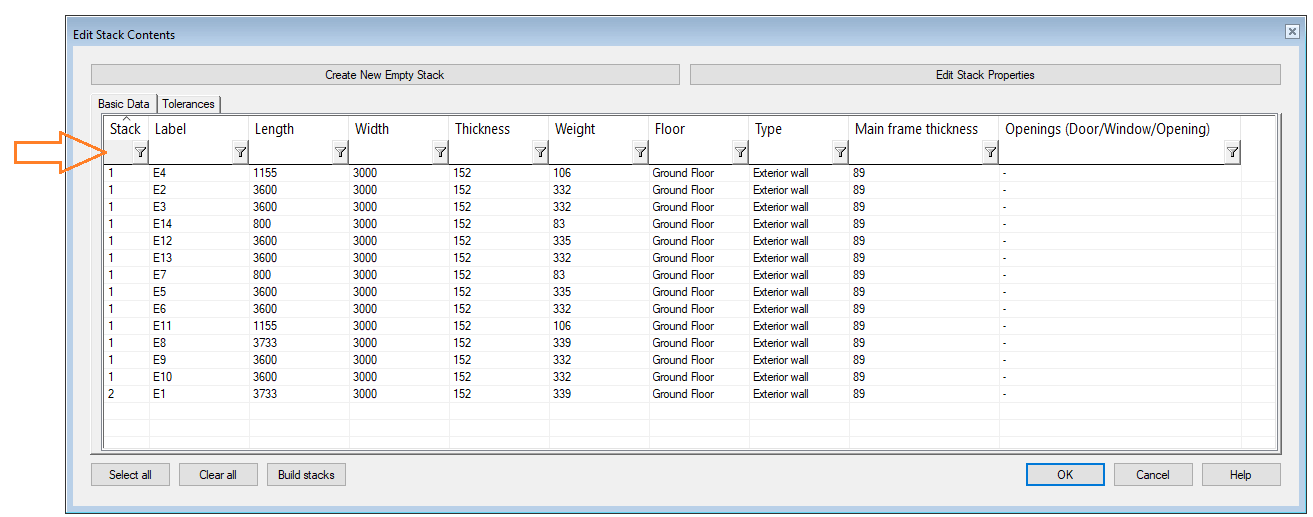The height and width of the screenshot is (517, 1313).
Task: Open the Label column filter icon
Action: 240,152
